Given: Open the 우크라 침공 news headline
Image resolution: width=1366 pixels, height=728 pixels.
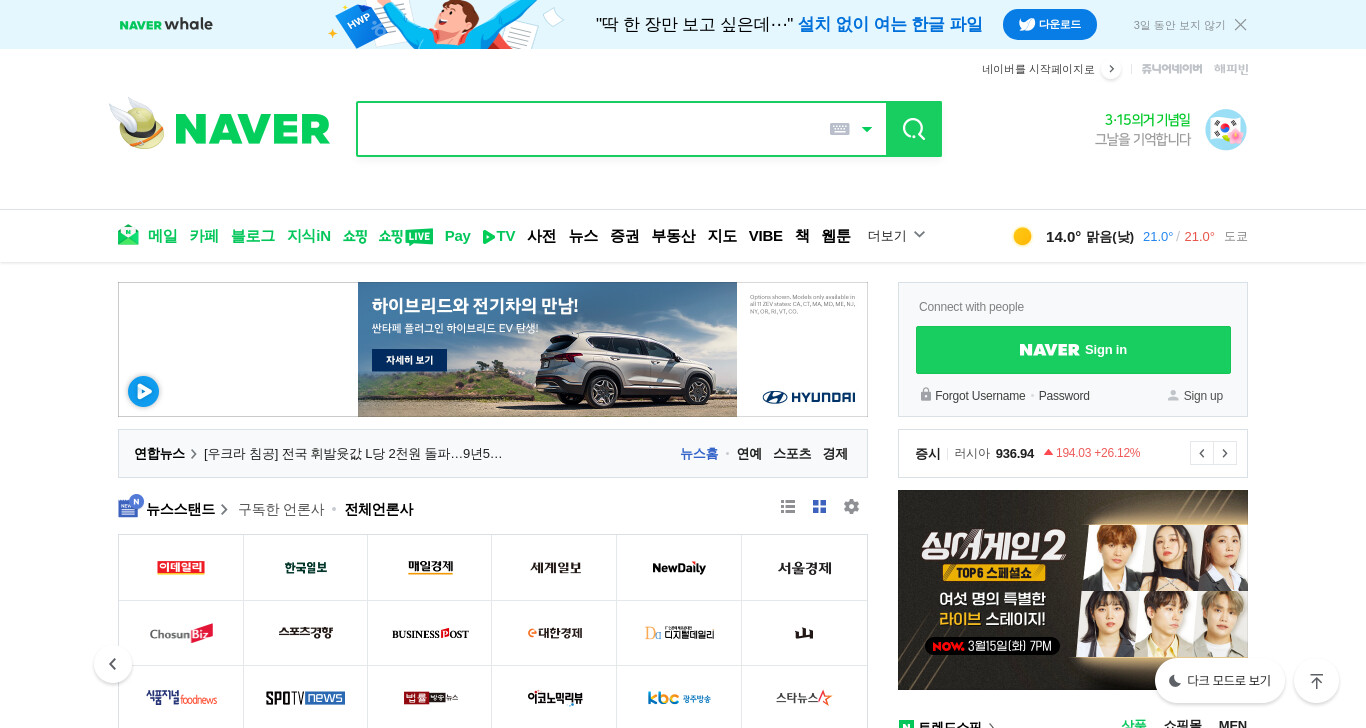Looking at the screenshot, I should pos(353,454).
